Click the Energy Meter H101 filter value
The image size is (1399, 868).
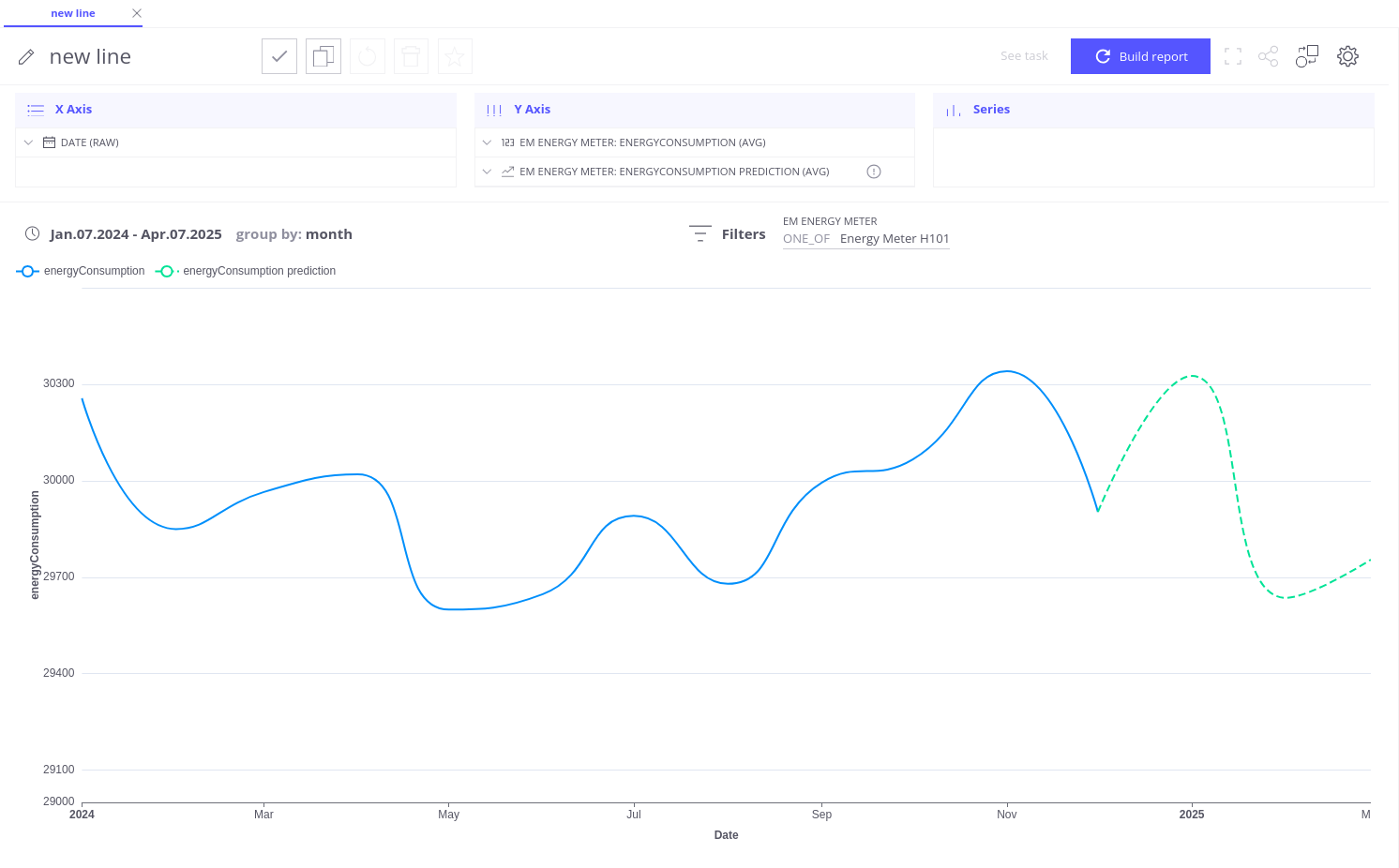[x=895, y=239]
